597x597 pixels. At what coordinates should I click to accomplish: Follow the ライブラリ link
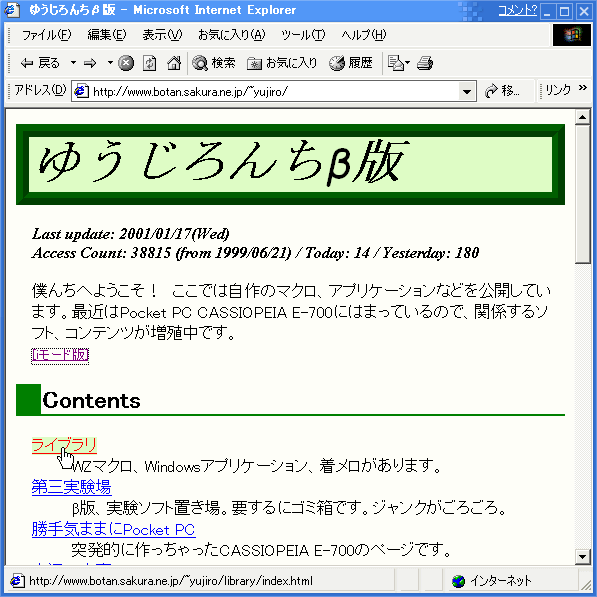click(x=64, y=445)
